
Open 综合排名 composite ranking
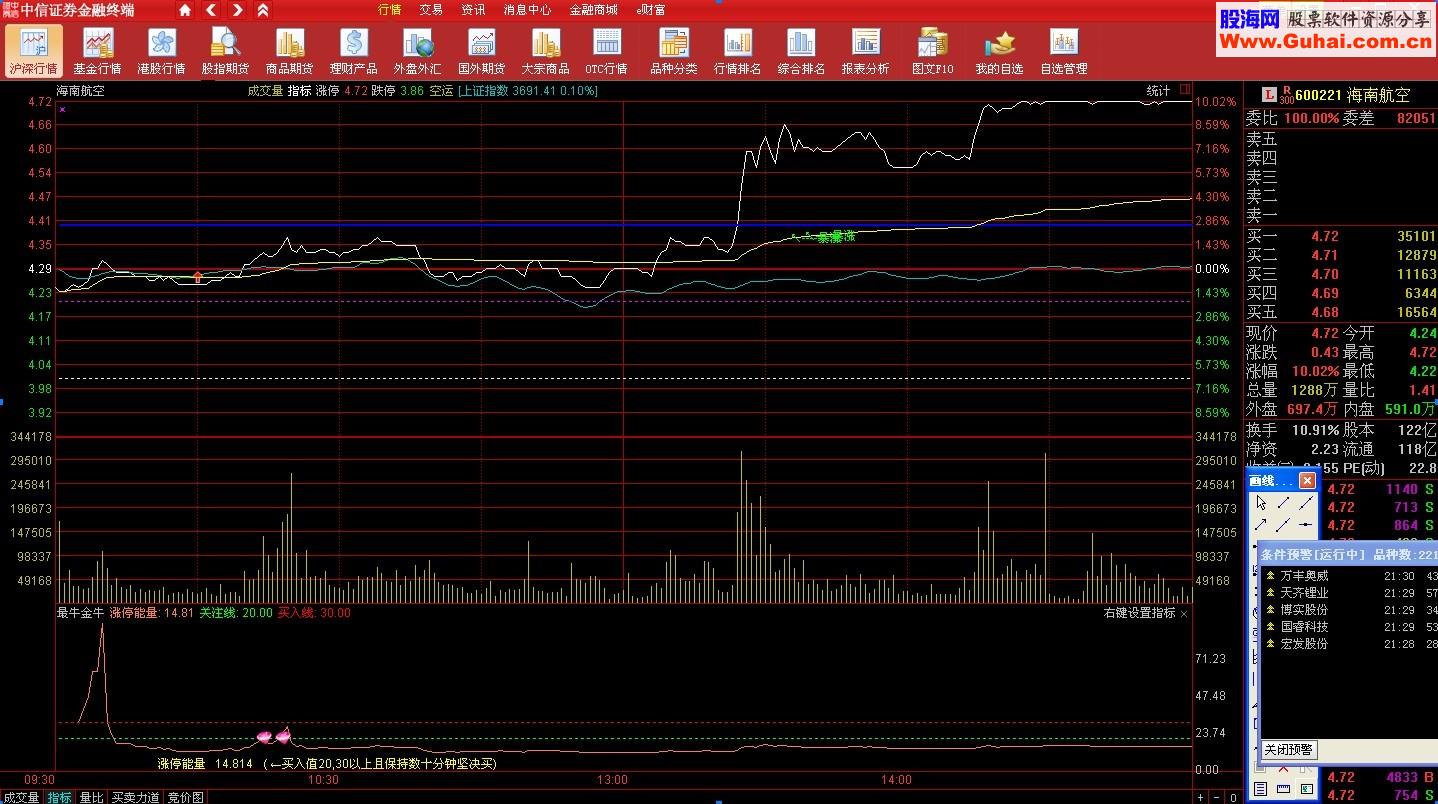(x=801, y=51)
